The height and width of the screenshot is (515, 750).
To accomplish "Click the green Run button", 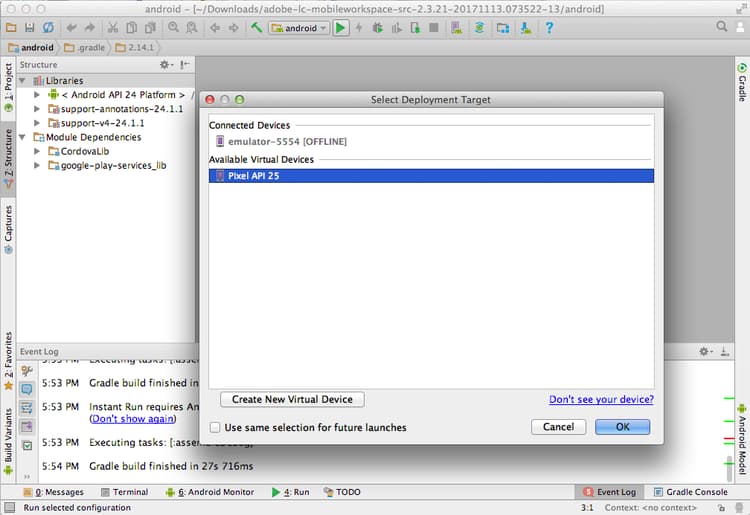I will [x=341, y=28].
